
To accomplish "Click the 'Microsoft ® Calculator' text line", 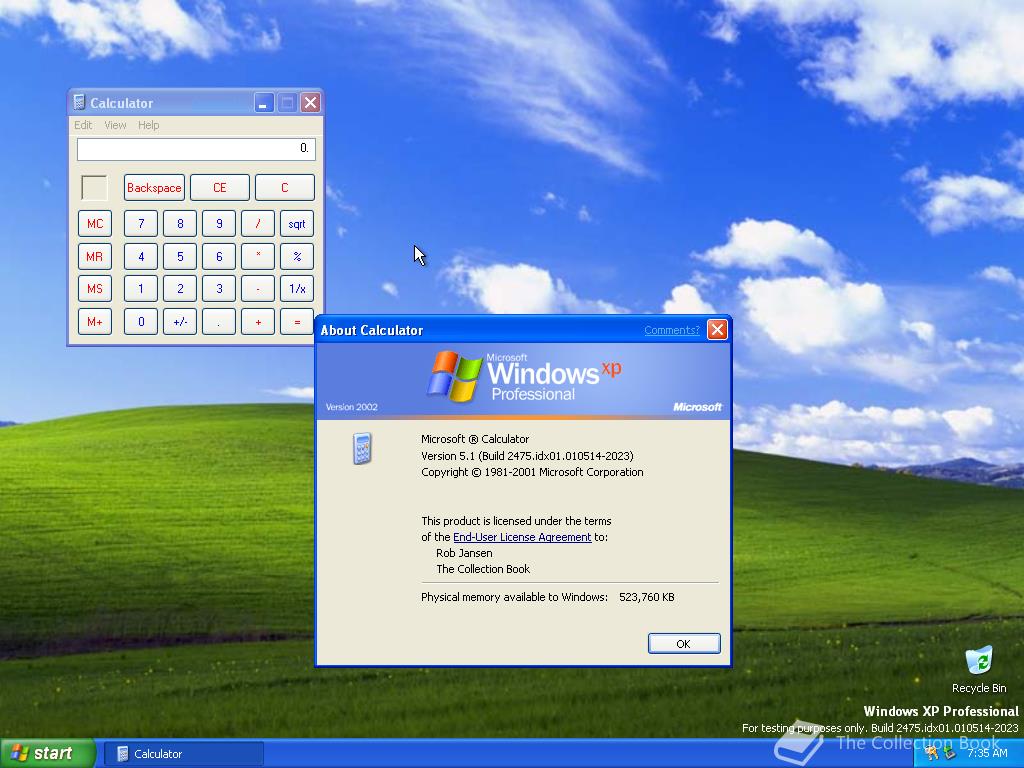I will tap(475, 439).
